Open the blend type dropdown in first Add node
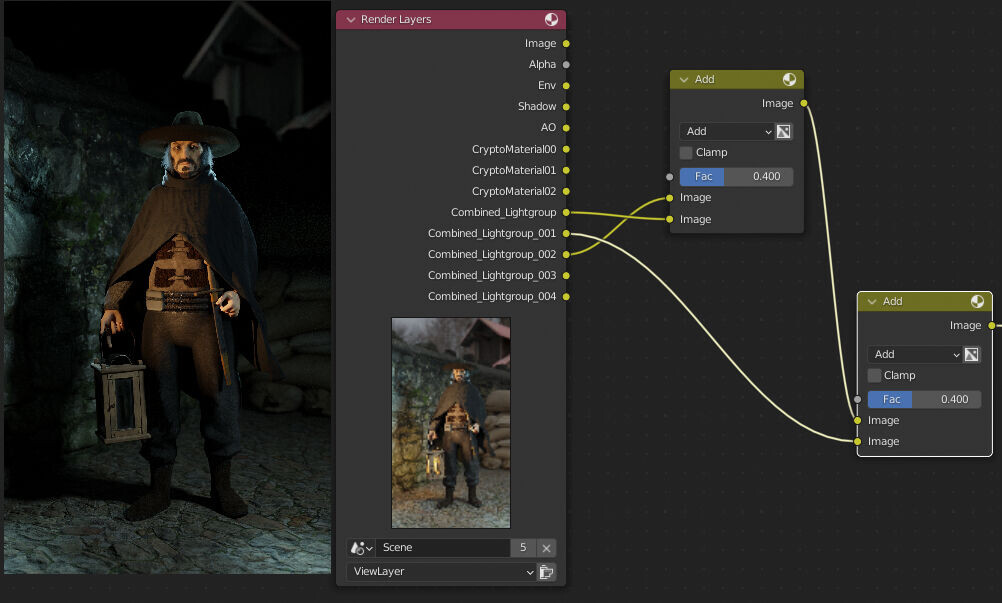The image size is (1002, 603). pyautogui.click(x=727, y=132)
